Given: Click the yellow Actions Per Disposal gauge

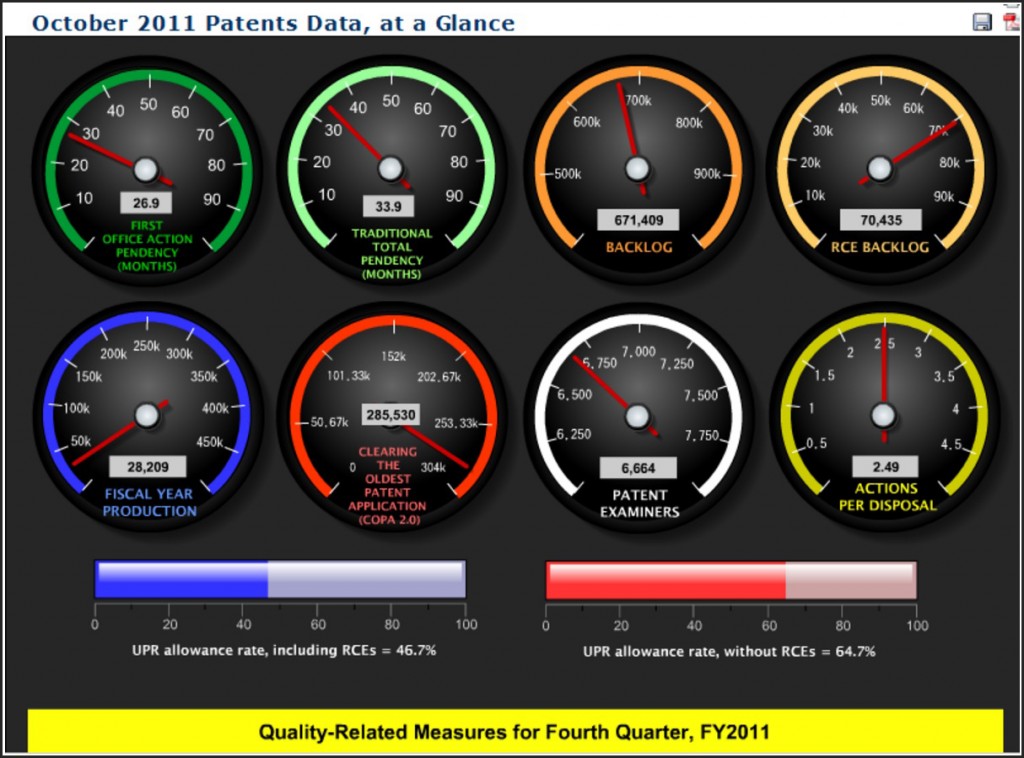Looking at the screenshot, I should [883, 414].
